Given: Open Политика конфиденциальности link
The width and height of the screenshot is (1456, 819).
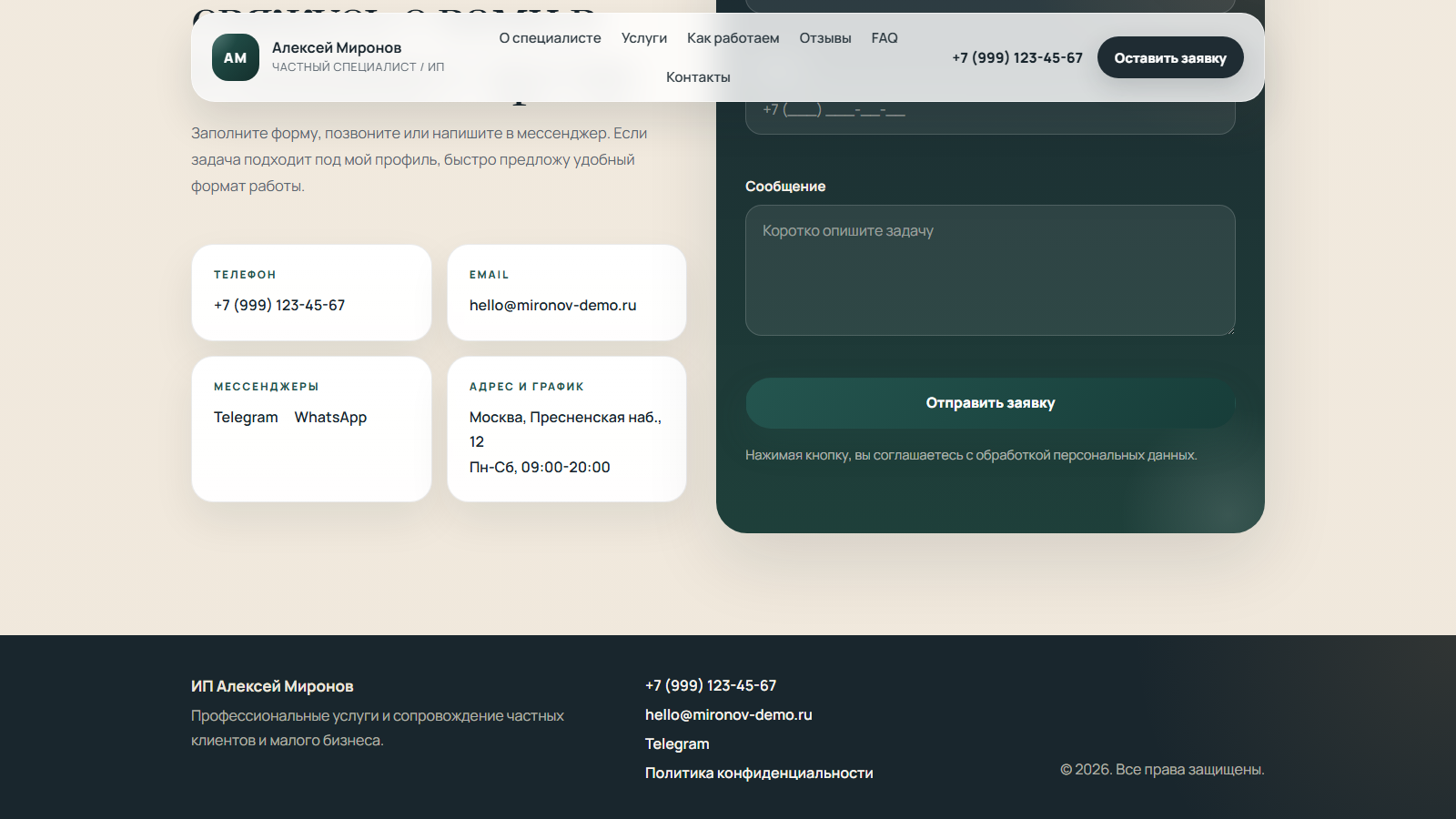Looking at the screenshot, I should coord(759,773).
